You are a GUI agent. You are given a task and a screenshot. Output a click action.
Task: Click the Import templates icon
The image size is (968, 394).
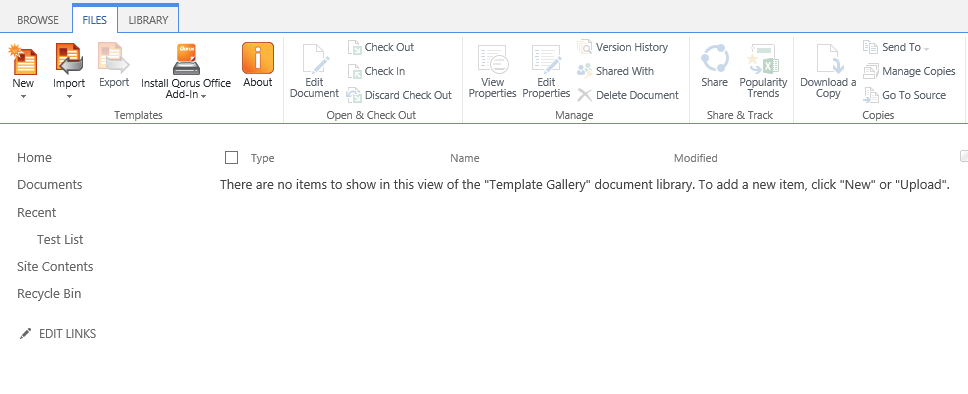69,59
